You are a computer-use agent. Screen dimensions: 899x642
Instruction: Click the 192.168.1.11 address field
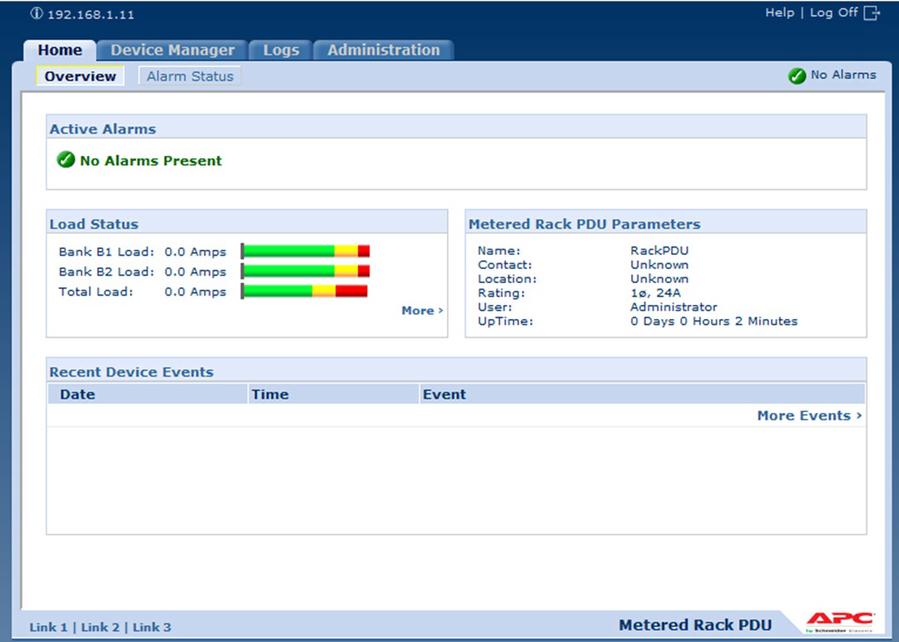coord(91,15)
